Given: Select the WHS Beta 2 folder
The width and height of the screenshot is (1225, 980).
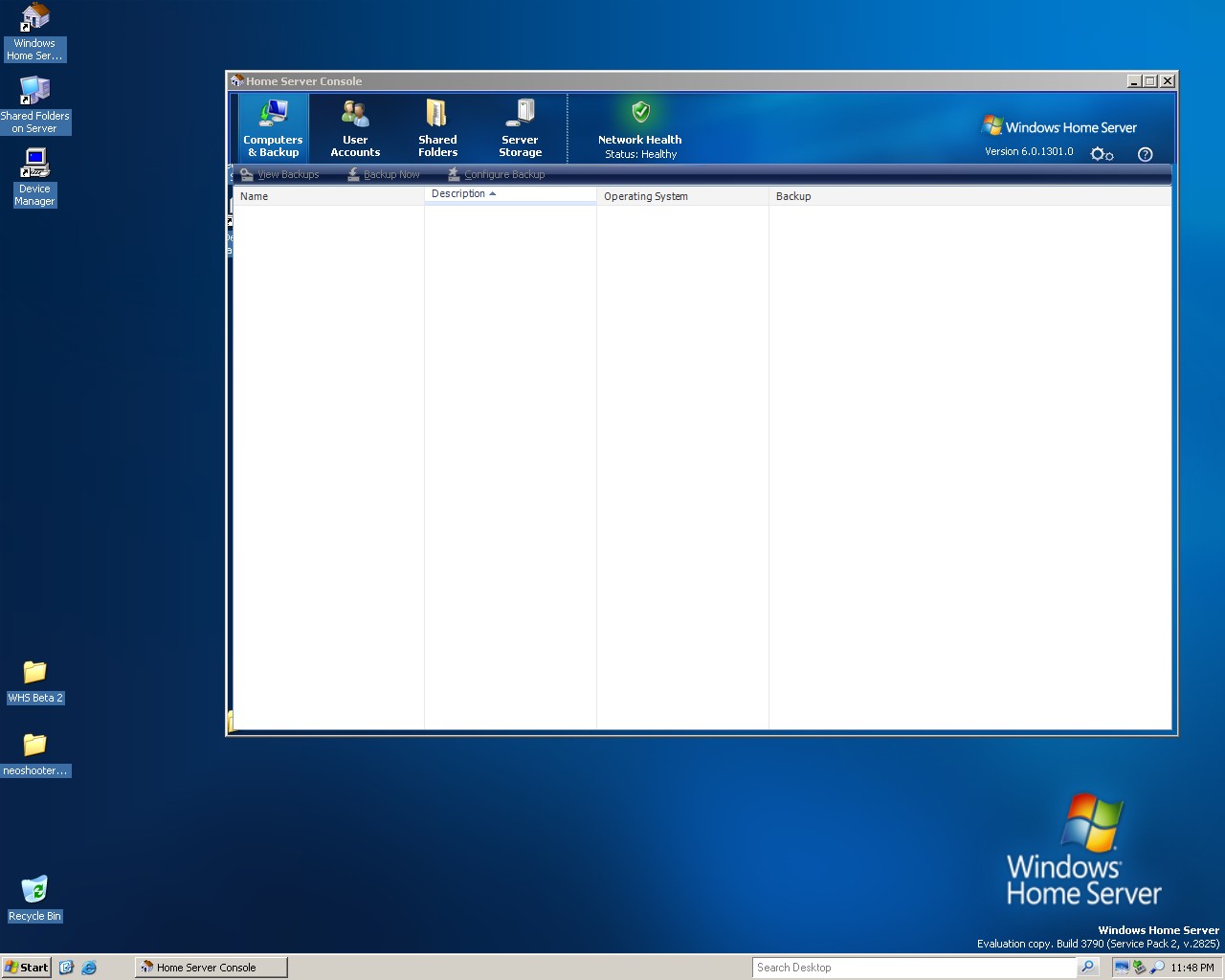Looking at the screenshot, I should 34,682.
